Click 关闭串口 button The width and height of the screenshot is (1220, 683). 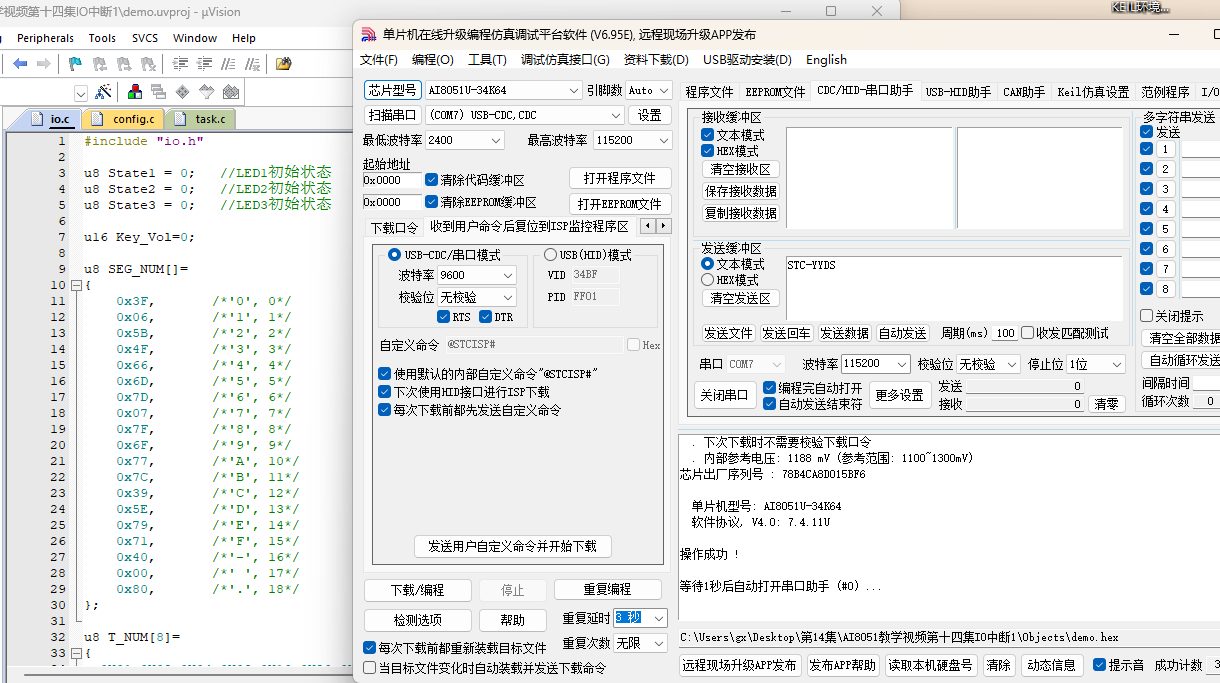click(725, 395)
